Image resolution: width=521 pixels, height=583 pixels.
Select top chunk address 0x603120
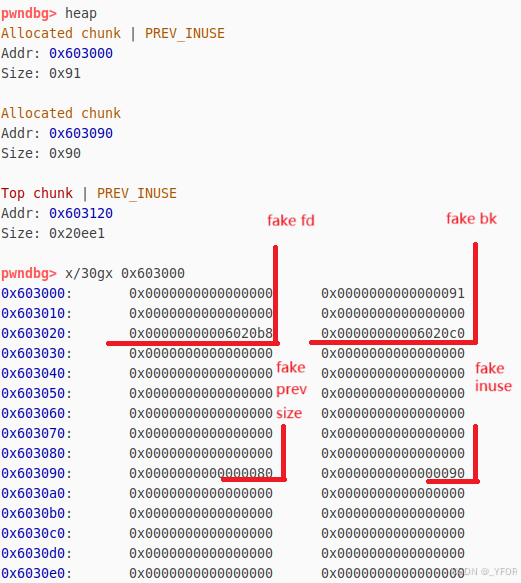(81, 213)
